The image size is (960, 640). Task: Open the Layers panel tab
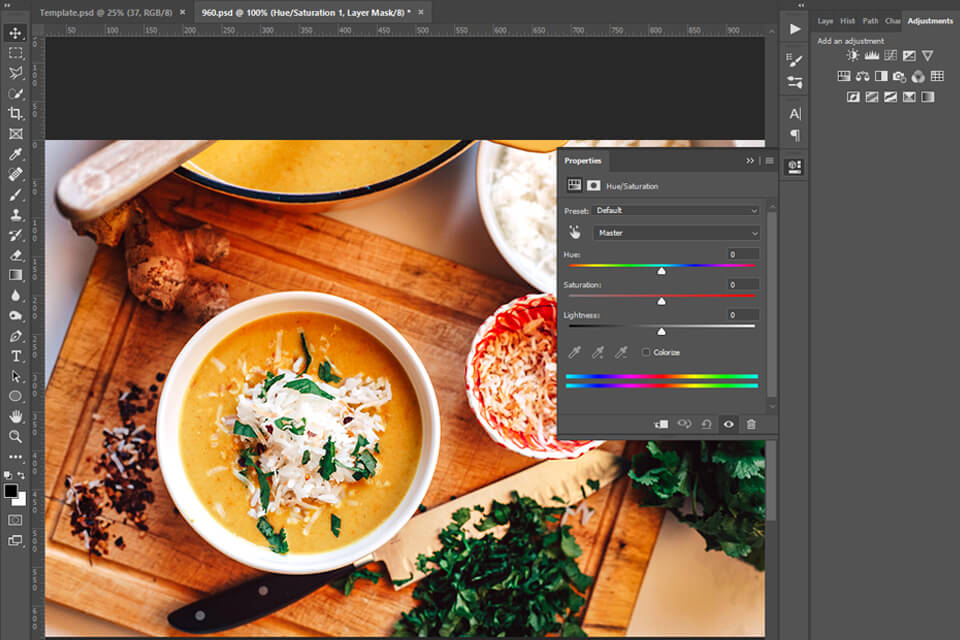point(825,21)
